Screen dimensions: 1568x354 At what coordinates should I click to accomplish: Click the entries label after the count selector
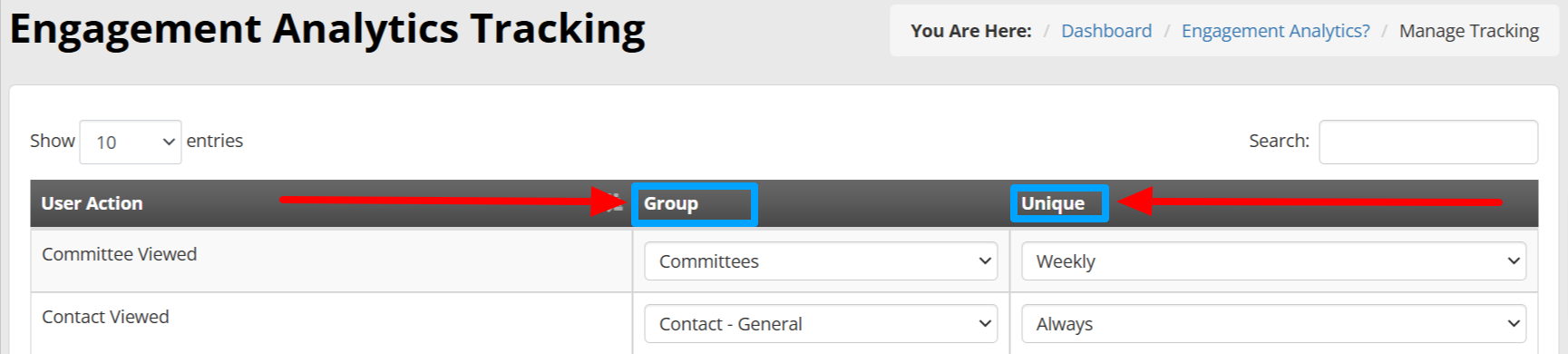pyautogui.click(x=215, y=141)
